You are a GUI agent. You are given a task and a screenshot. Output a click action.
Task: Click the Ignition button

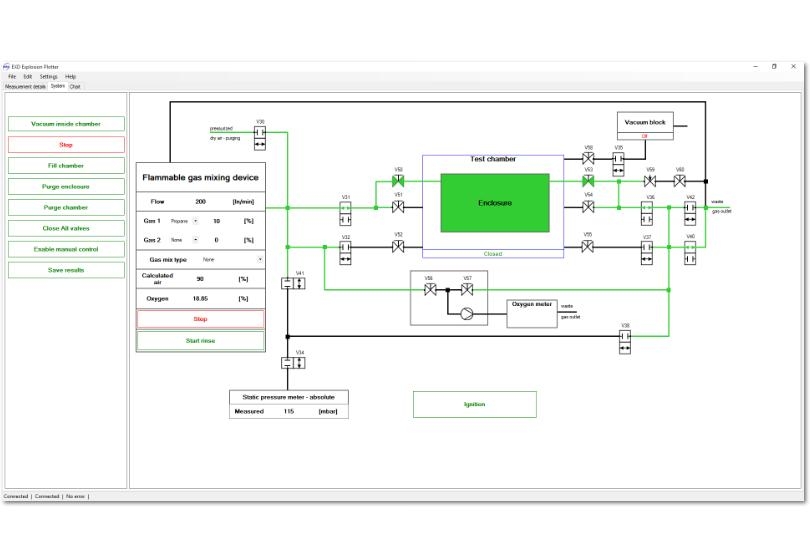tap(475, 405)
